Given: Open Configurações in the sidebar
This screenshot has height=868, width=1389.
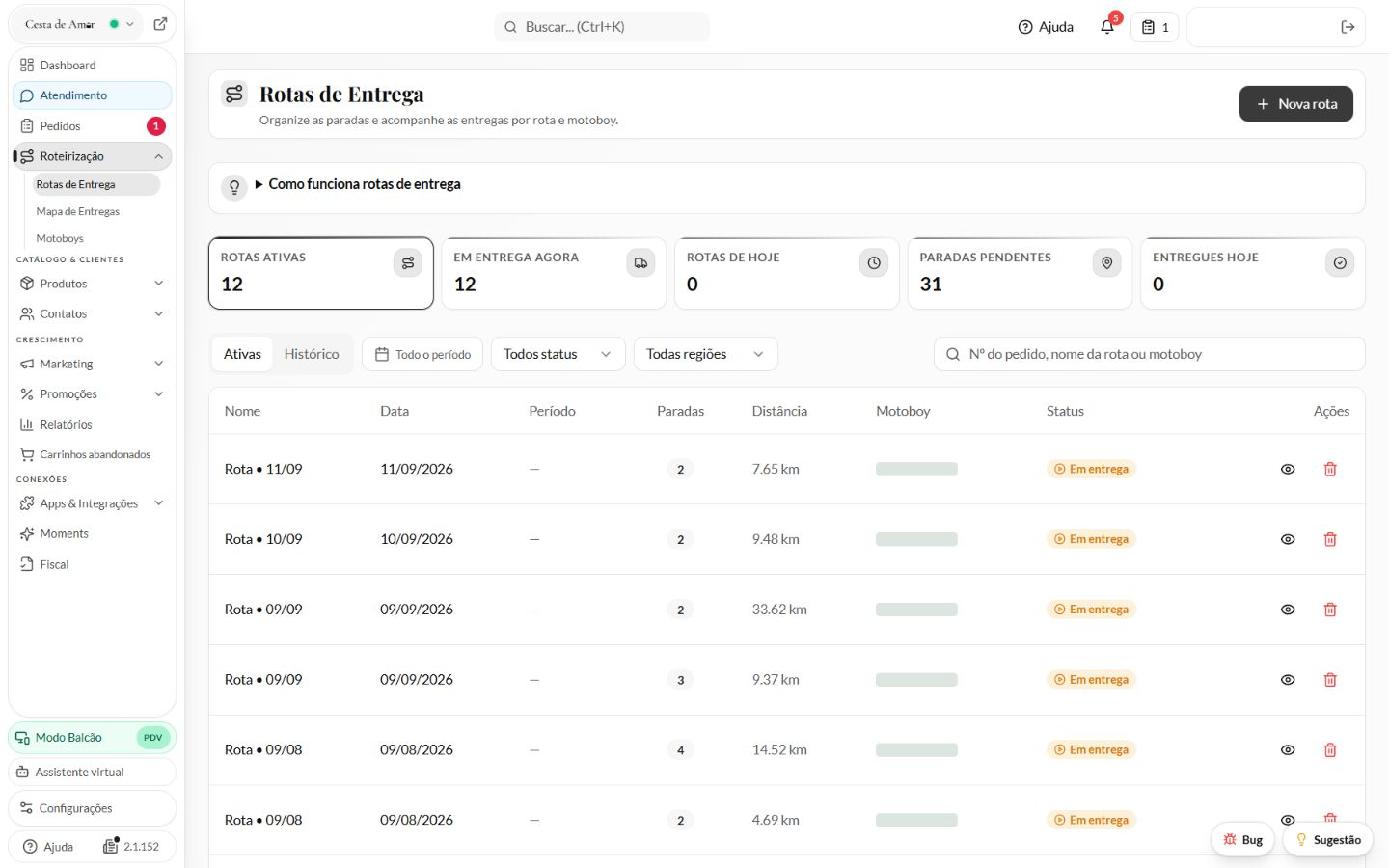Looking at the screenshot, I should 92,808.
